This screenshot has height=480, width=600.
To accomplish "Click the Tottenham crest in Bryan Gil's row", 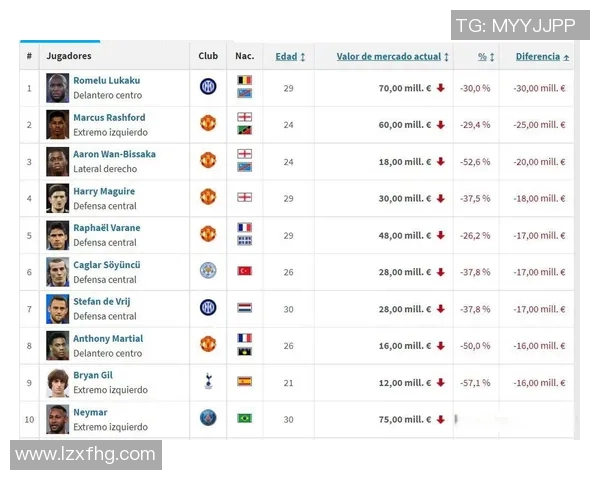I will [x=207, y=381].
